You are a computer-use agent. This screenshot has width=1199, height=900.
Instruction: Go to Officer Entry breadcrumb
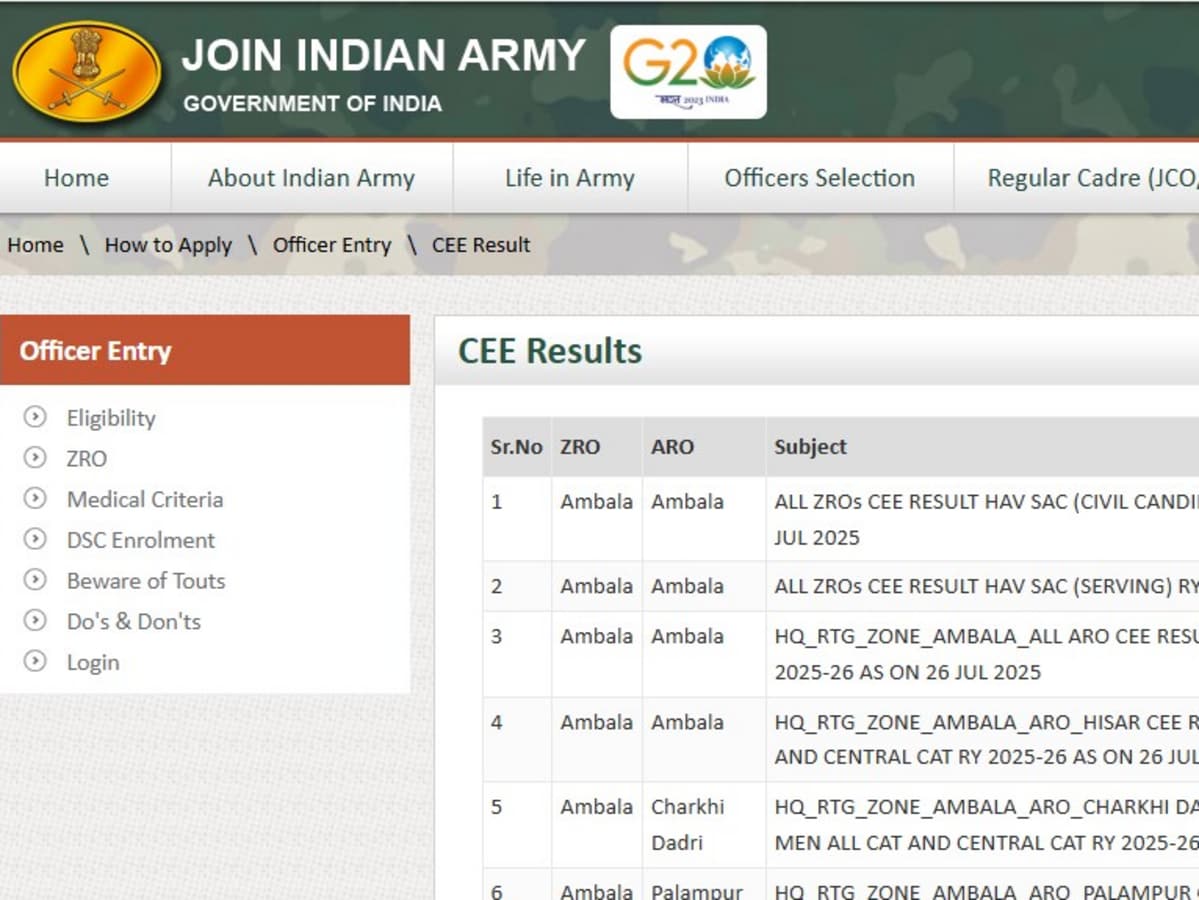click(x=332, y=245)
